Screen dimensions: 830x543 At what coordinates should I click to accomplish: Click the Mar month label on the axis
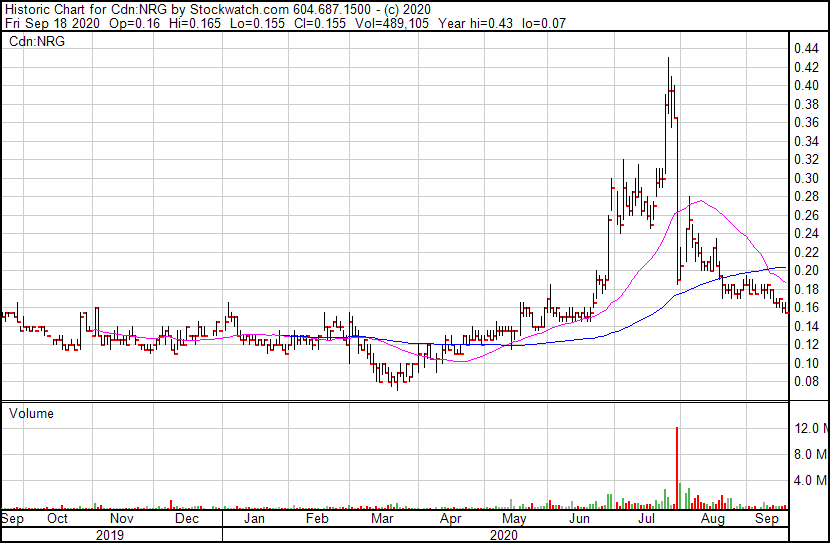[382, 518]
